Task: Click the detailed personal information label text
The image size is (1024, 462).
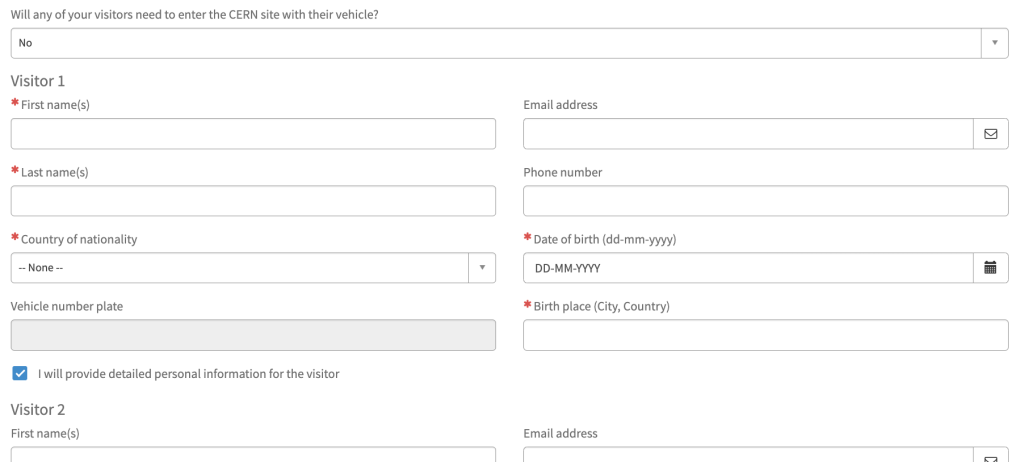Action: point(189,374)
